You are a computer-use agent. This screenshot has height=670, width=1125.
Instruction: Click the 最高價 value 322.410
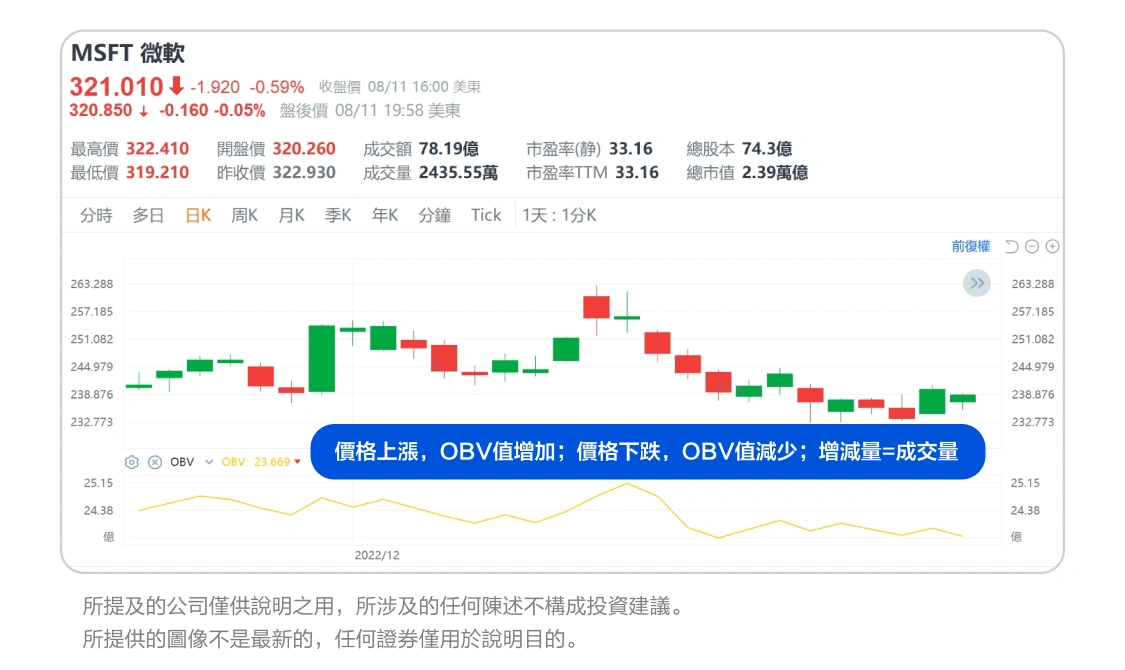158,148
